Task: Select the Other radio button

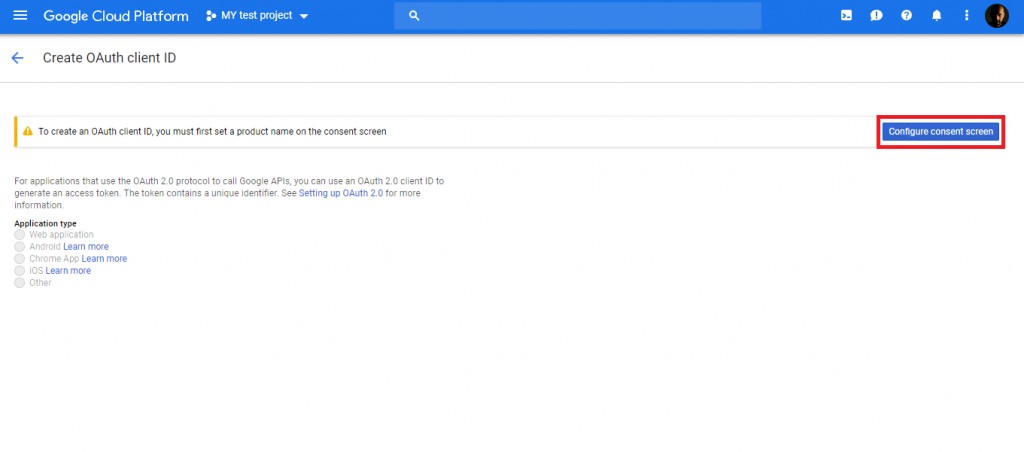Action: pos(20,283)
